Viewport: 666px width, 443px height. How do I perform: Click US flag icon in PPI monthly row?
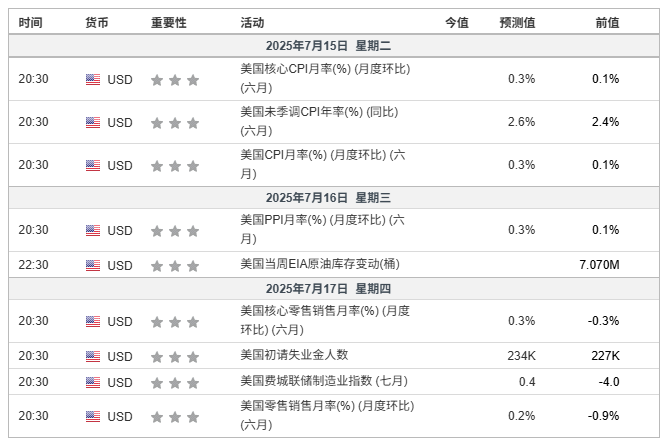point(93,230)
